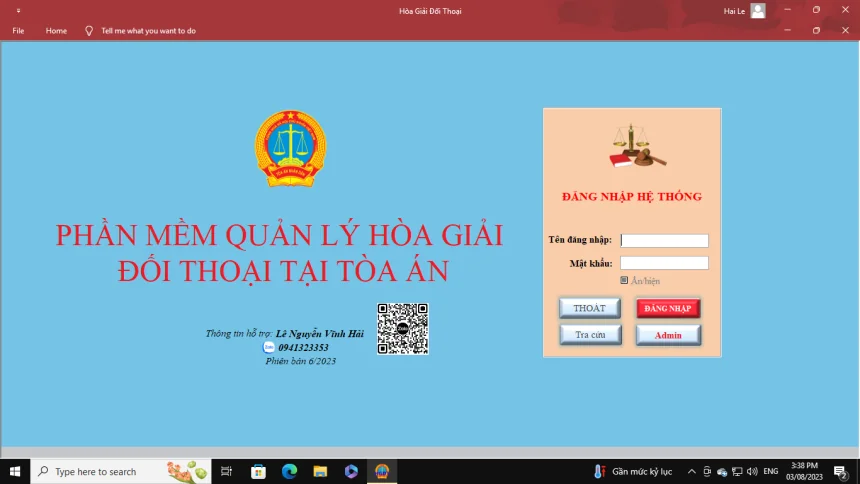Click the Admin button
Image resolution: width=860 pixels, height=484 pixels.
pos(668,335)
